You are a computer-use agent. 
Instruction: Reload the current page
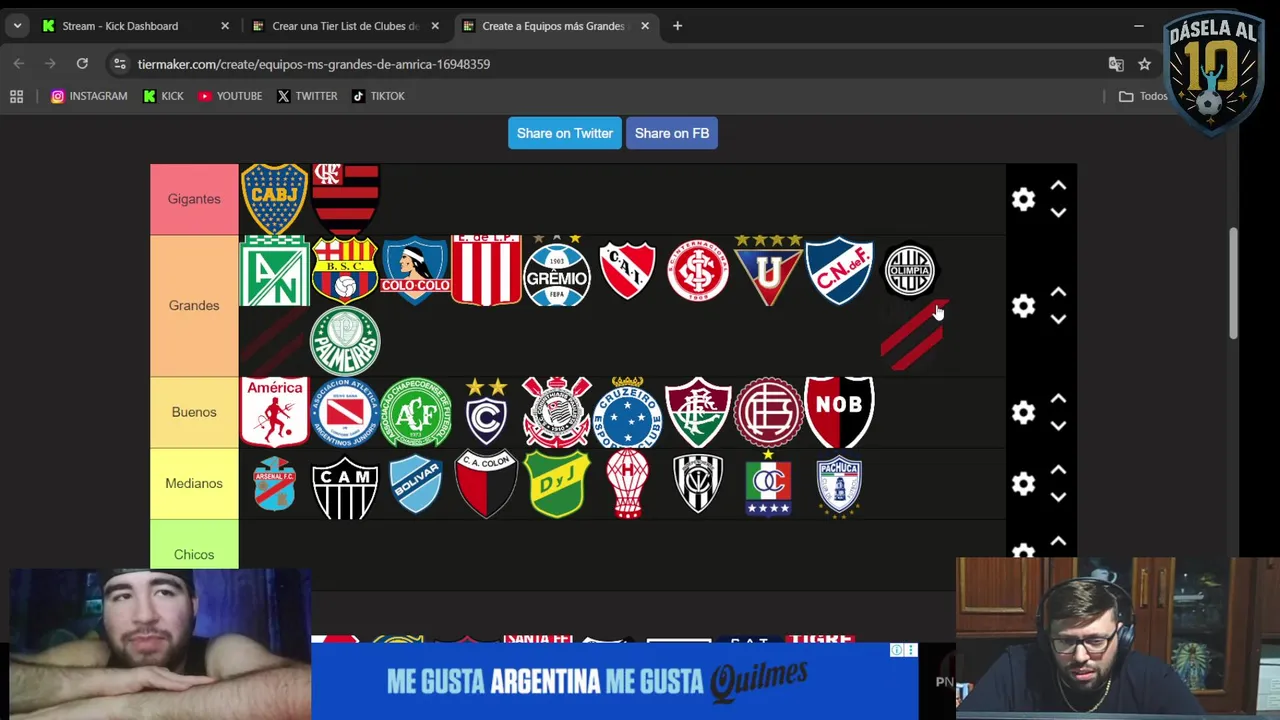coord(82,64)
